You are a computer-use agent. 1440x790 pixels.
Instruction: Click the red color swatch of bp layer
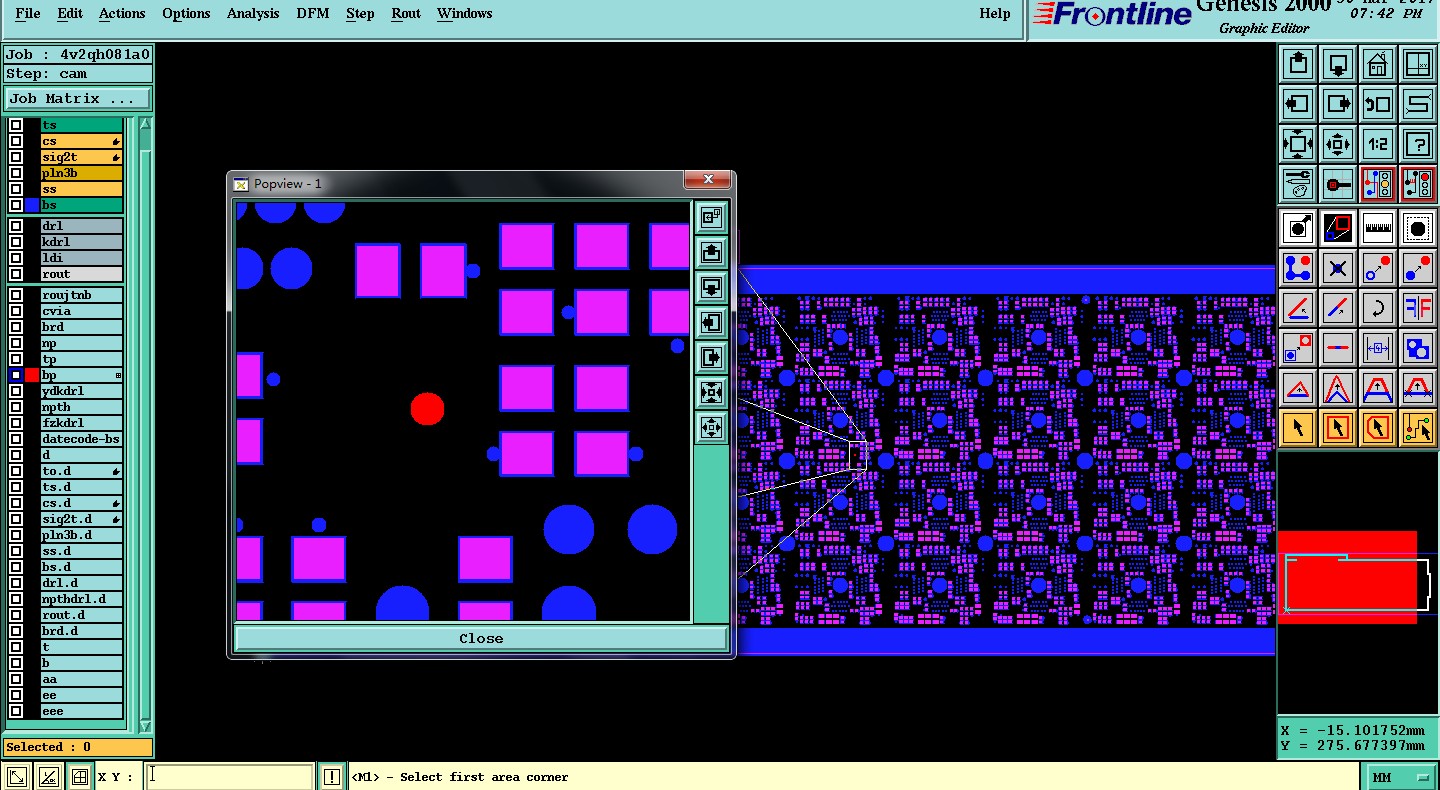(x=32, y=375)
